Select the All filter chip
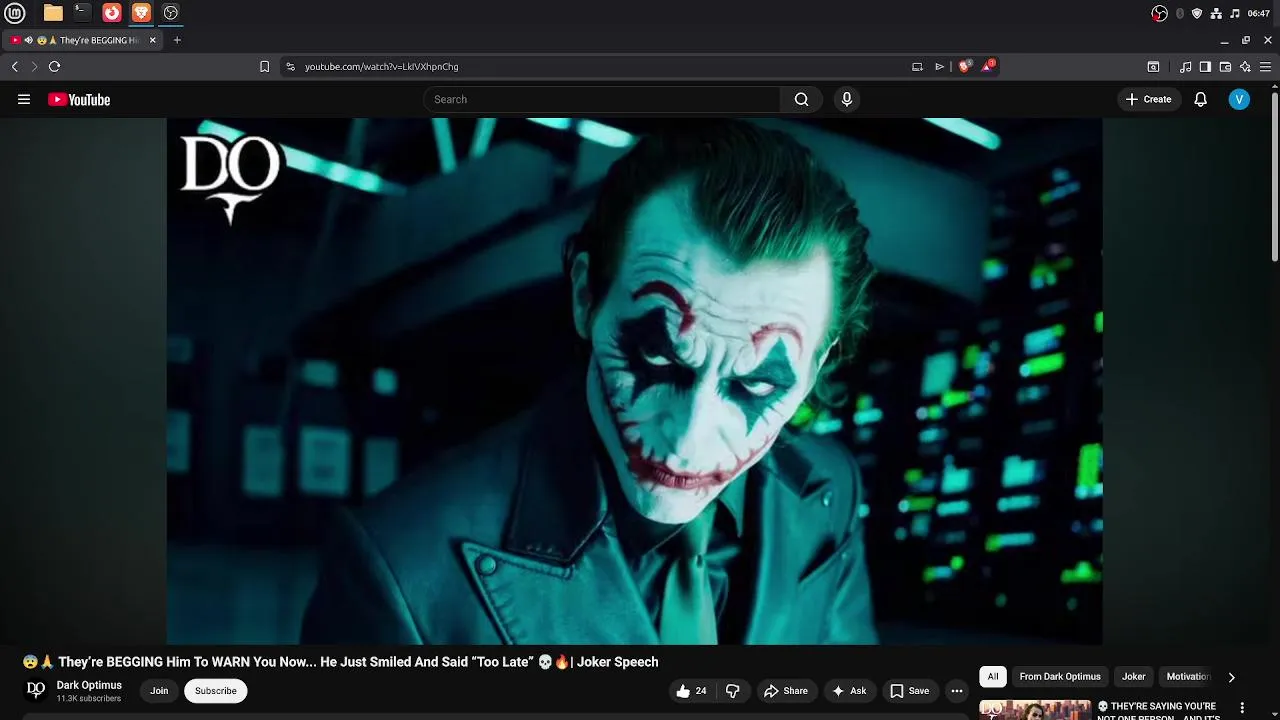 [993, 677]
